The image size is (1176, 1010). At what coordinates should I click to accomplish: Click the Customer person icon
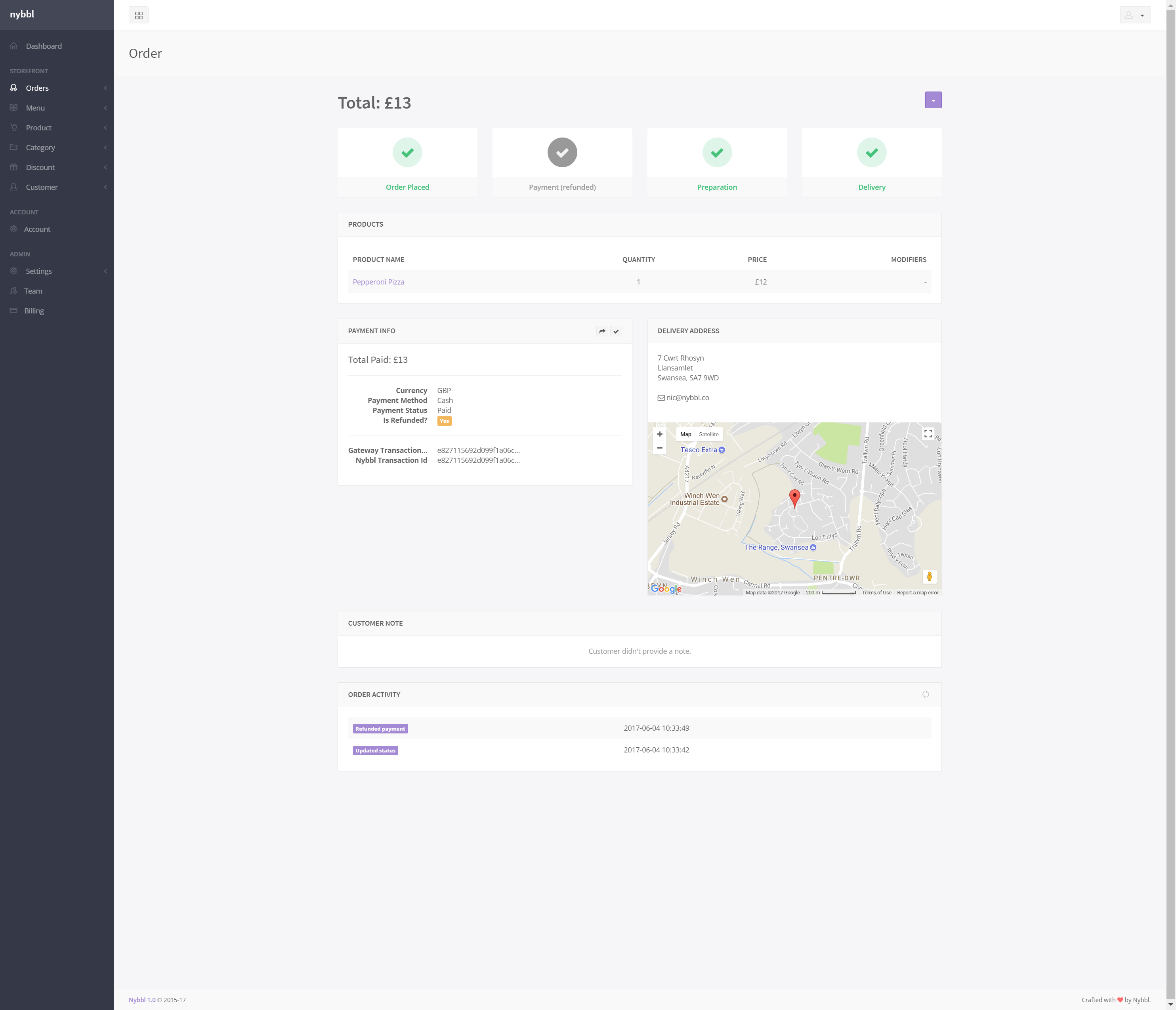pos(13,187)
